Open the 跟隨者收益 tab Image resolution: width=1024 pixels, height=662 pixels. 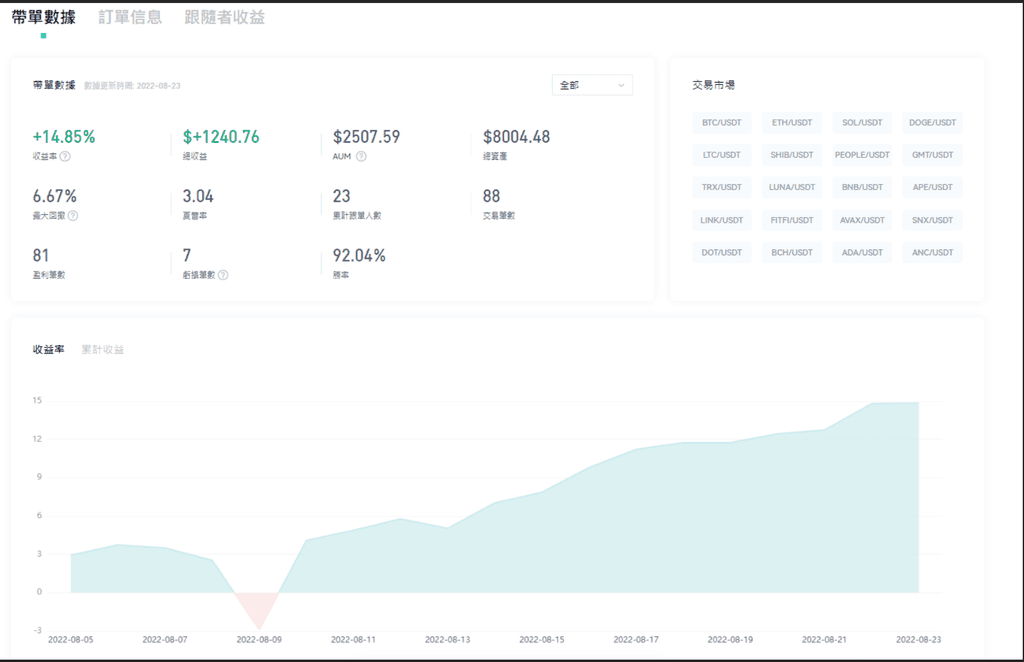[x=225, y=17]
